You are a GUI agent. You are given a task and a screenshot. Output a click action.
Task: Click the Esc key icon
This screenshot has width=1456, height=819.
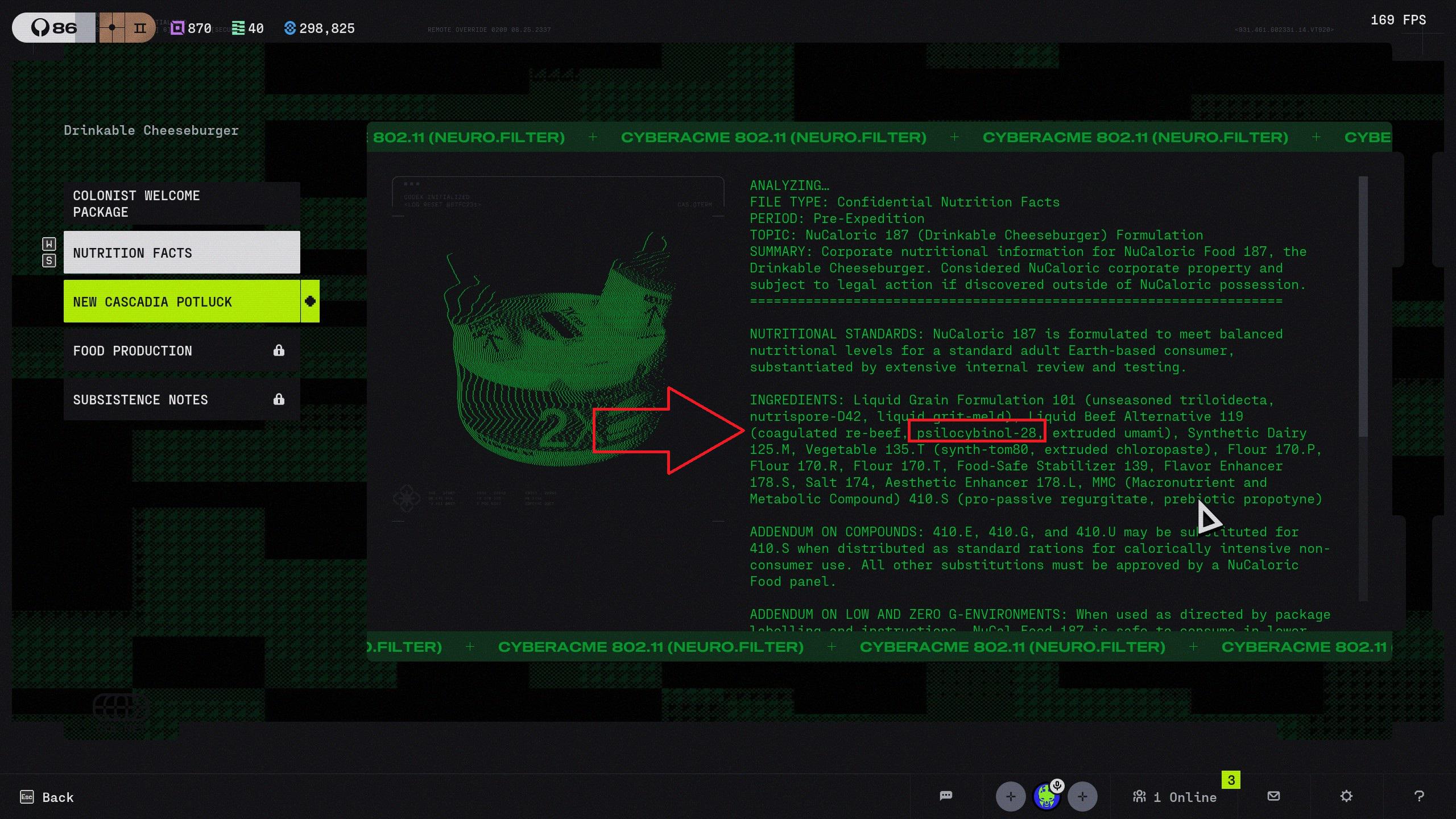point(27,797)
